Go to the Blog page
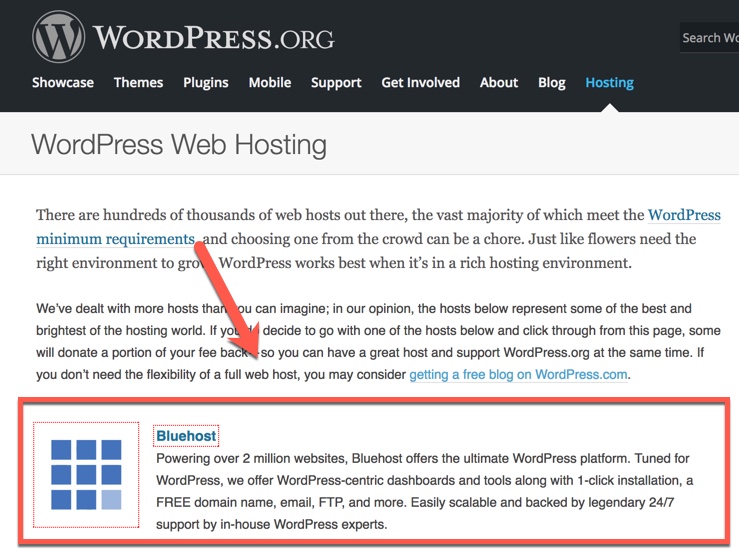 coord(551,83)
